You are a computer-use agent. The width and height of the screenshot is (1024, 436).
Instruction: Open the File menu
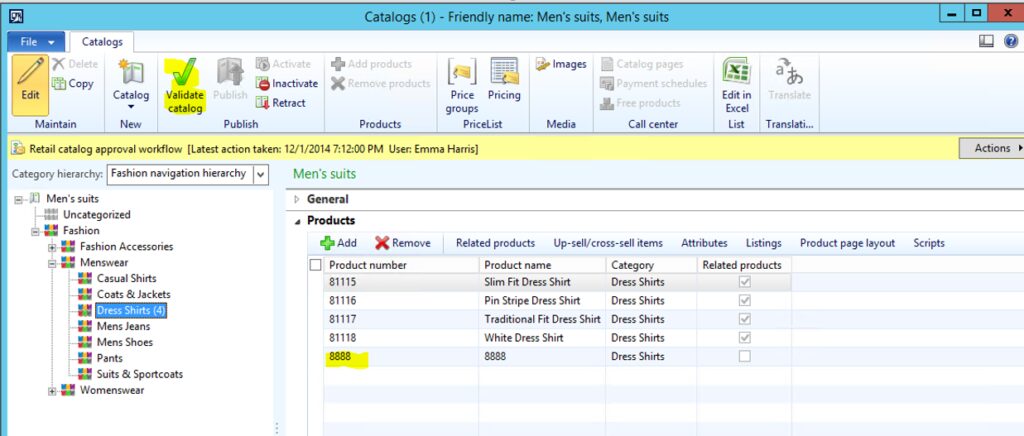point(36,42)
